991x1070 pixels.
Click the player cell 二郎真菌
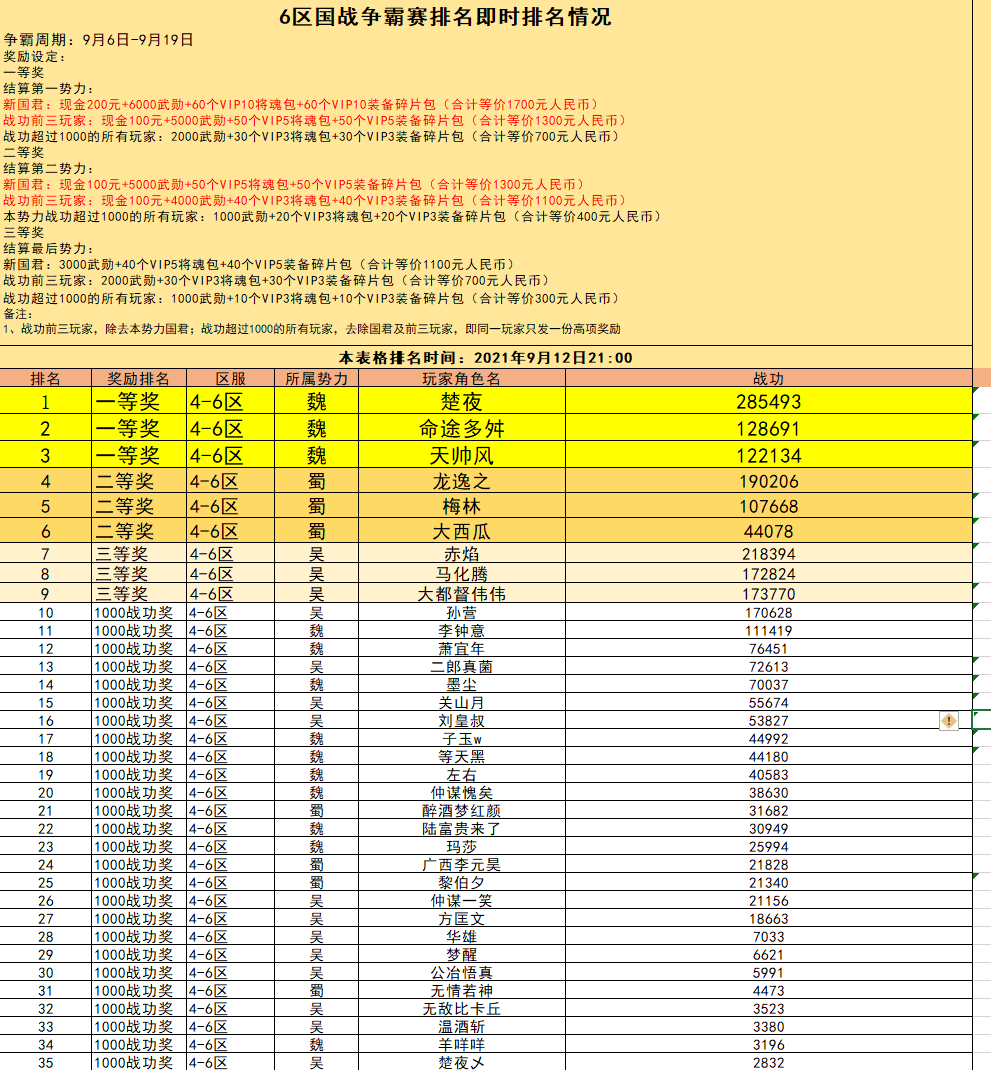tap(462, 666)
